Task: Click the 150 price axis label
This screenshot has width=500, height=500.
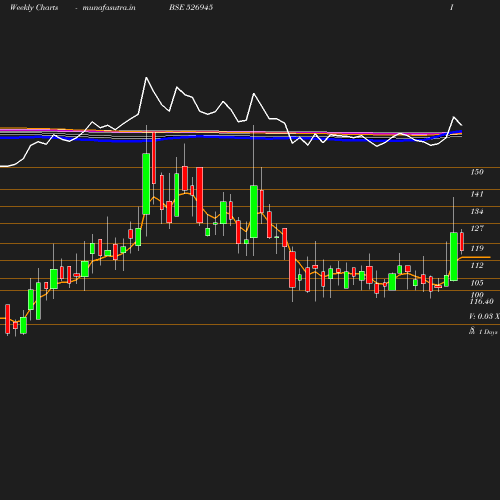Action: [477, 172]
